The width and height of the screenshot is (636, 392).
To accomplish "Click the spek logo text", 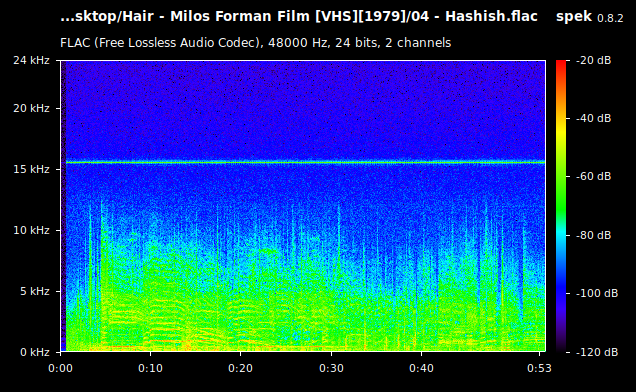I will click(574, 17).
